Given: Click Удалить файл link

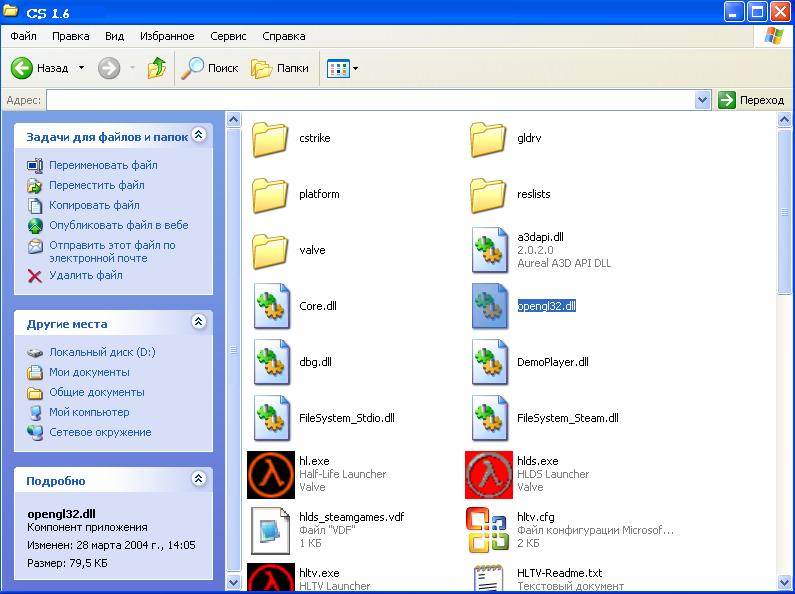Looking at the screenshot, I should pyautogui.click(x=86, y=275).
